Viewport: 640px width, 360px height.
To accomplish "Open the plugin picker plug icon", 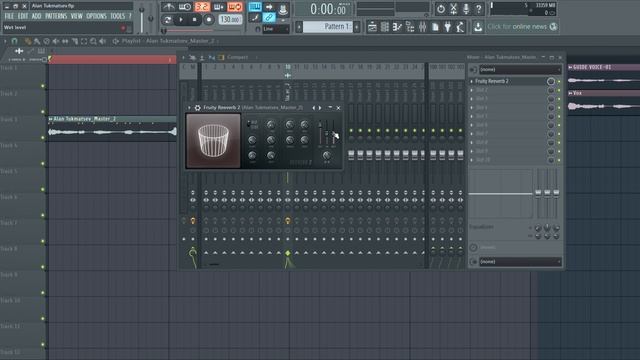I will tap(448, 27).
